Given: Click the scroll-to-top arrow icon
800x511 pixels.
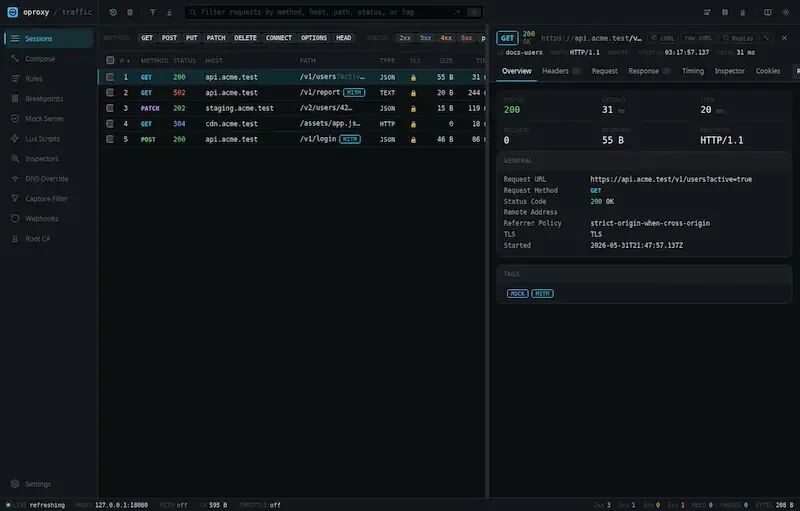Looking at the screenshot, I should (x=153, y=12).
